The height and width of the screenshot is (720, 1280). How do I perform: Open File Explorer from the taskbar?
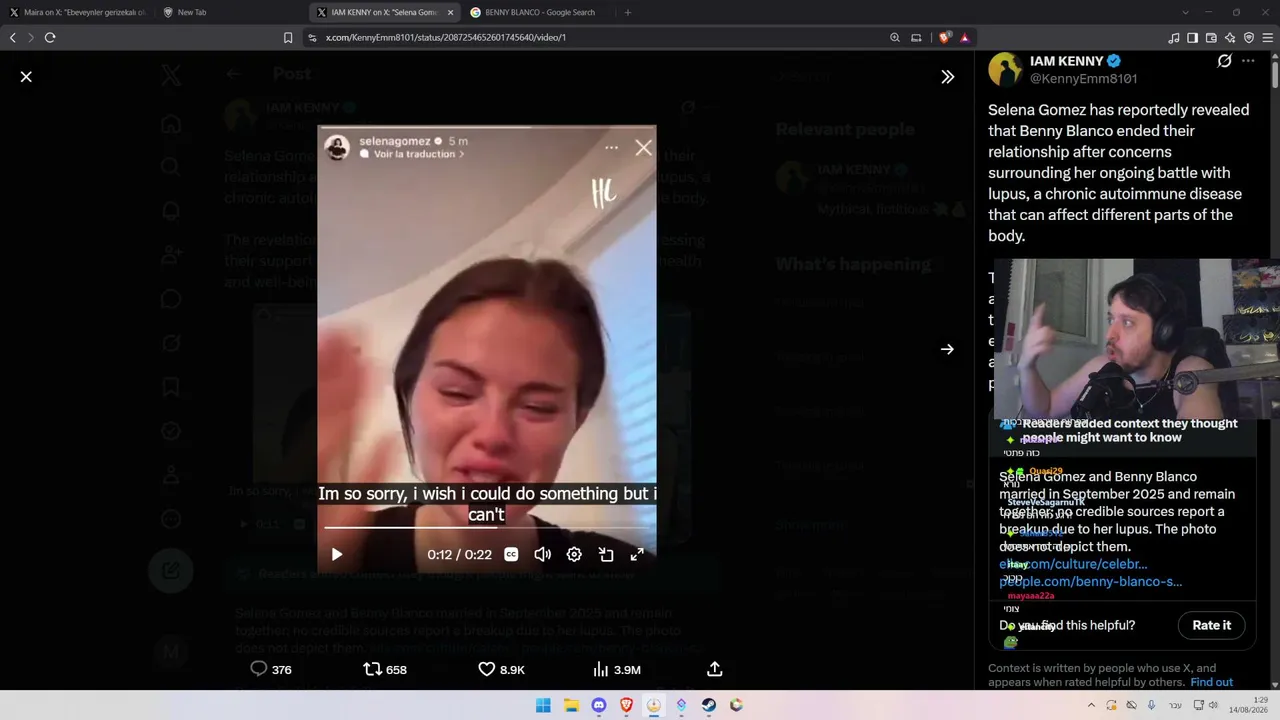[571, 705]
